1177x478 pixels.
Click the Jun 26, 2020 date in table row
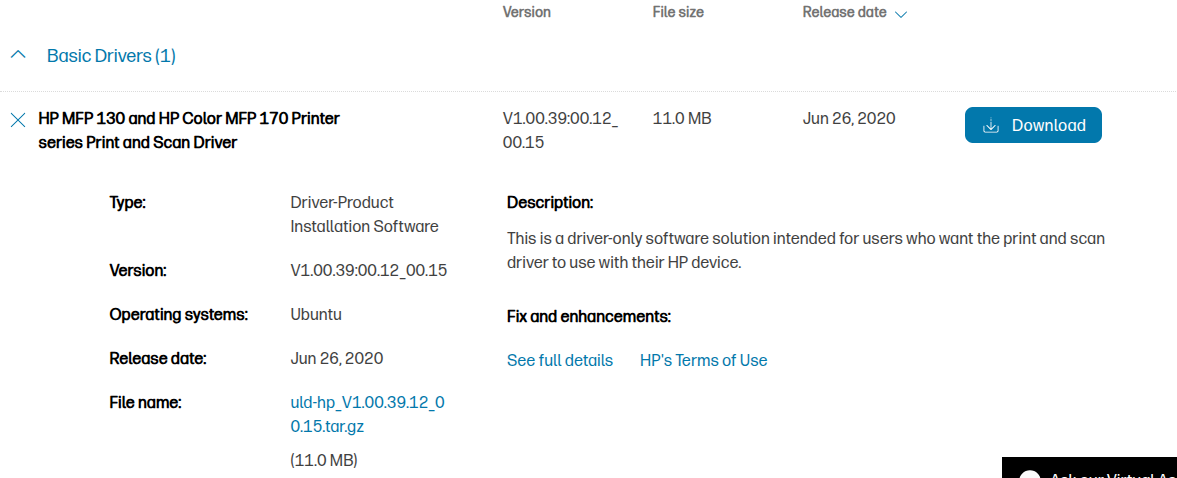(x=849, y=119)
